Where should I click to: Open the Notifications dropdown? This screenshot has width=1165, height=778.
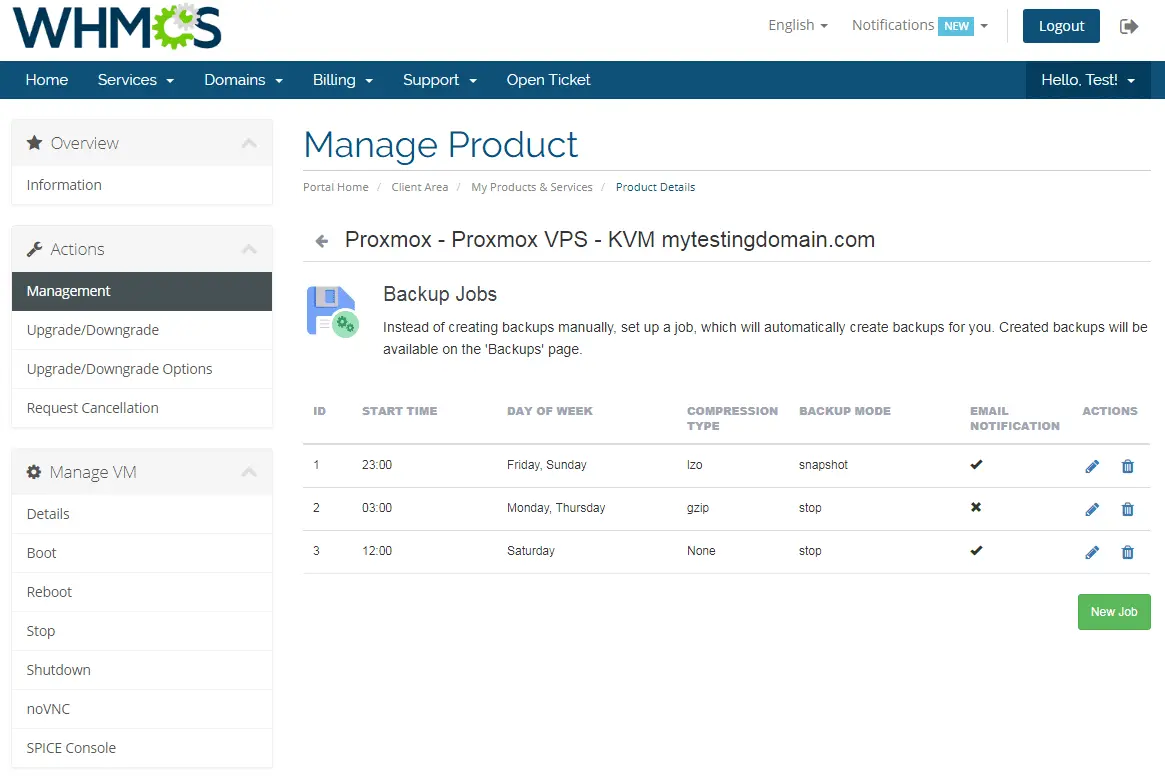point(920,25)
